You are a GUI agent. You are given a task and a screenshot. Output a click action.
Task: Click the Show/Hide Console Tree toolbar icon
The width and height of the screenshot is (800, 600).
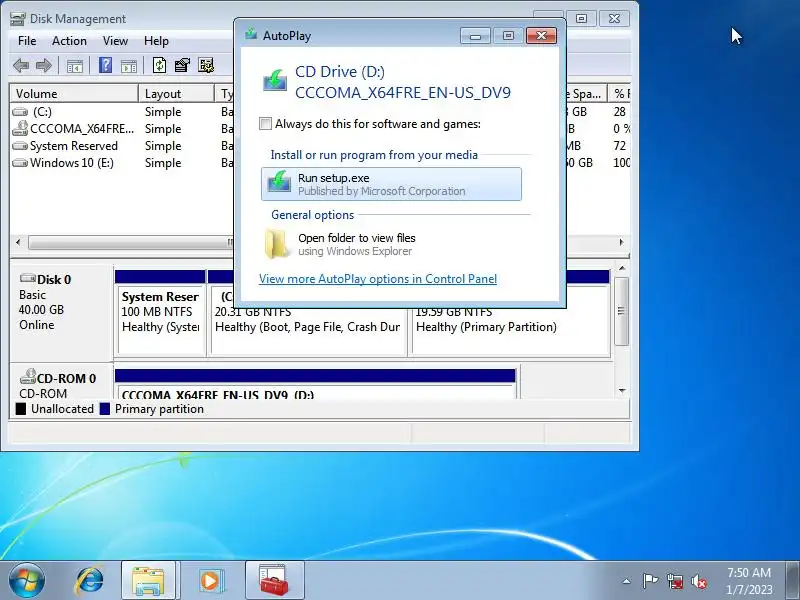(x=74, y=66)
